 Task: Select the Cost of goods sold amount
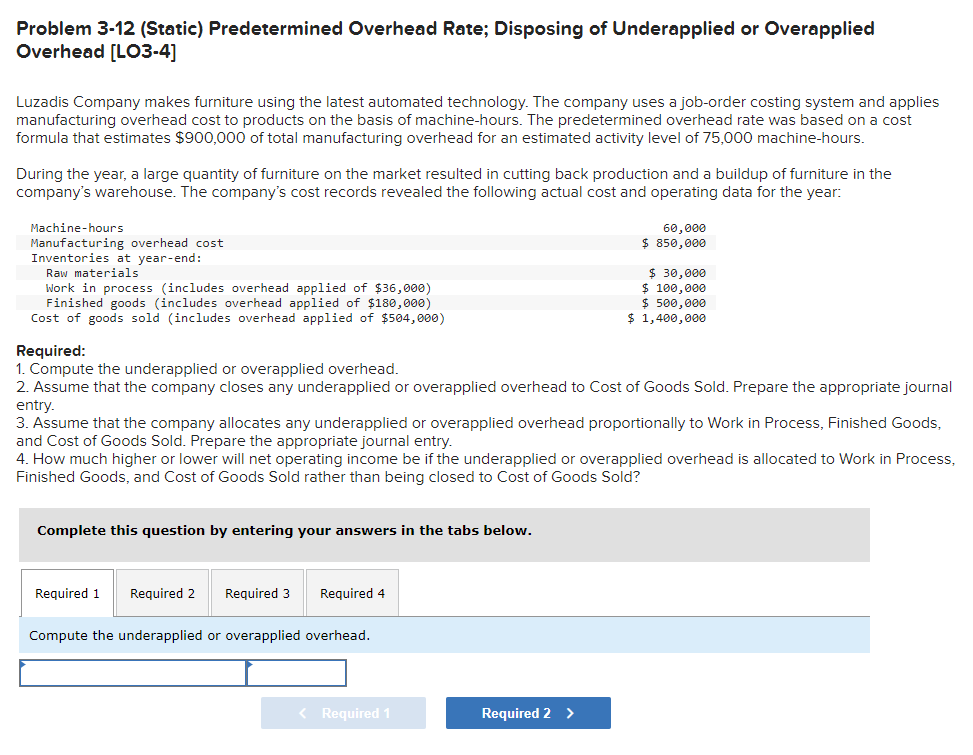pos(676,317)
